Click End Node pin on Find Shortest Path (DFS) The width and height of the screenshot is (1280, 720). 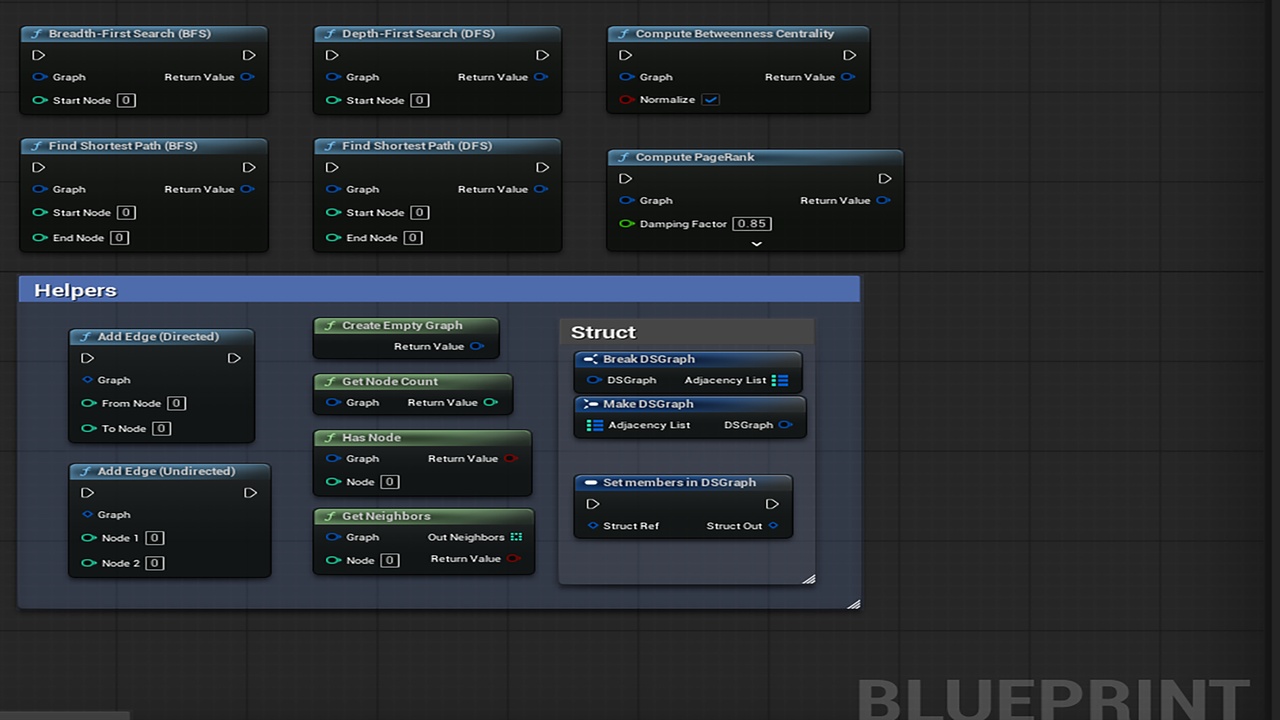[333, 238]
